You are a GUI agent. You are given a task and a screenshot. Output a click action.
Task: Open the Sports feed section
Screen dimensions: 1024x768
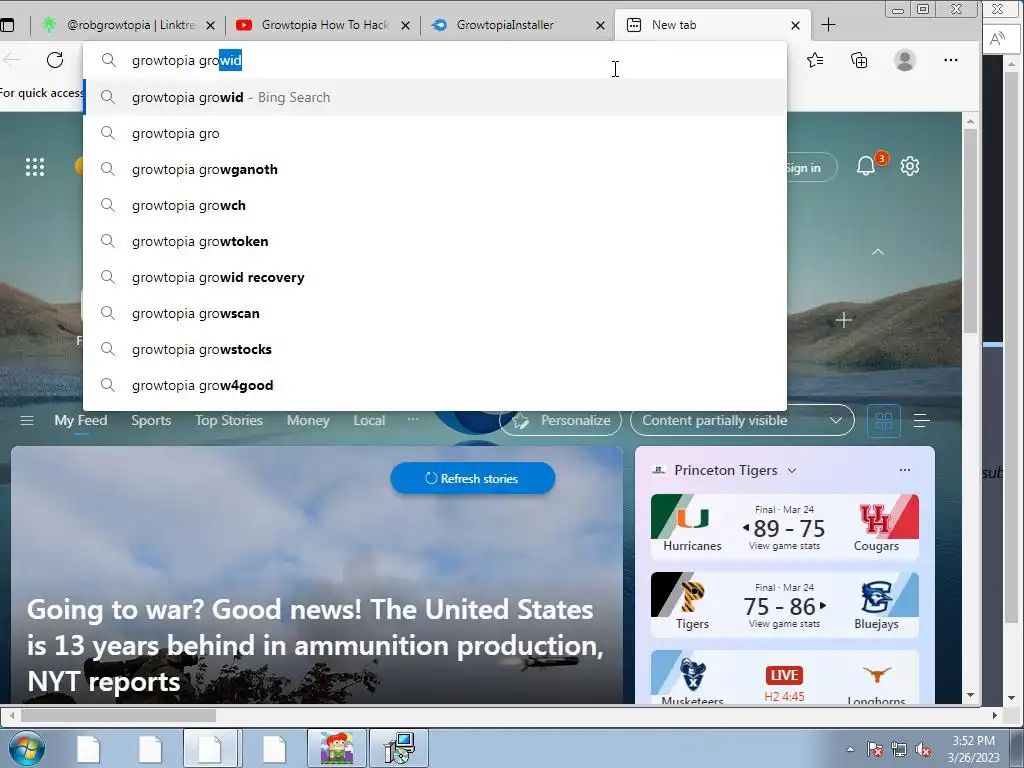[151, 421]
